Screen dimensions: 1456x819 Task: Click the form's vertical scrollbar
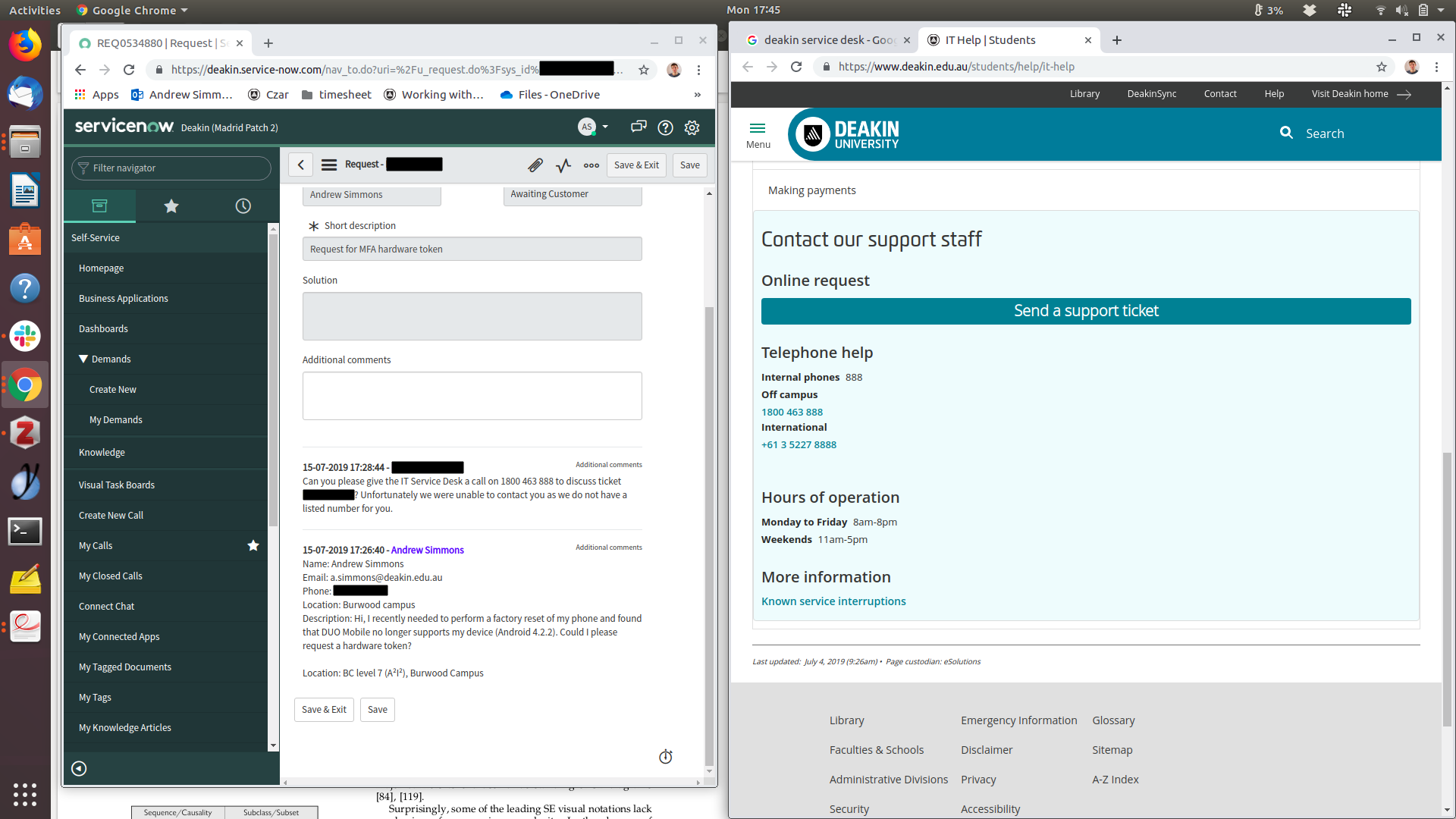click(709, 531)
